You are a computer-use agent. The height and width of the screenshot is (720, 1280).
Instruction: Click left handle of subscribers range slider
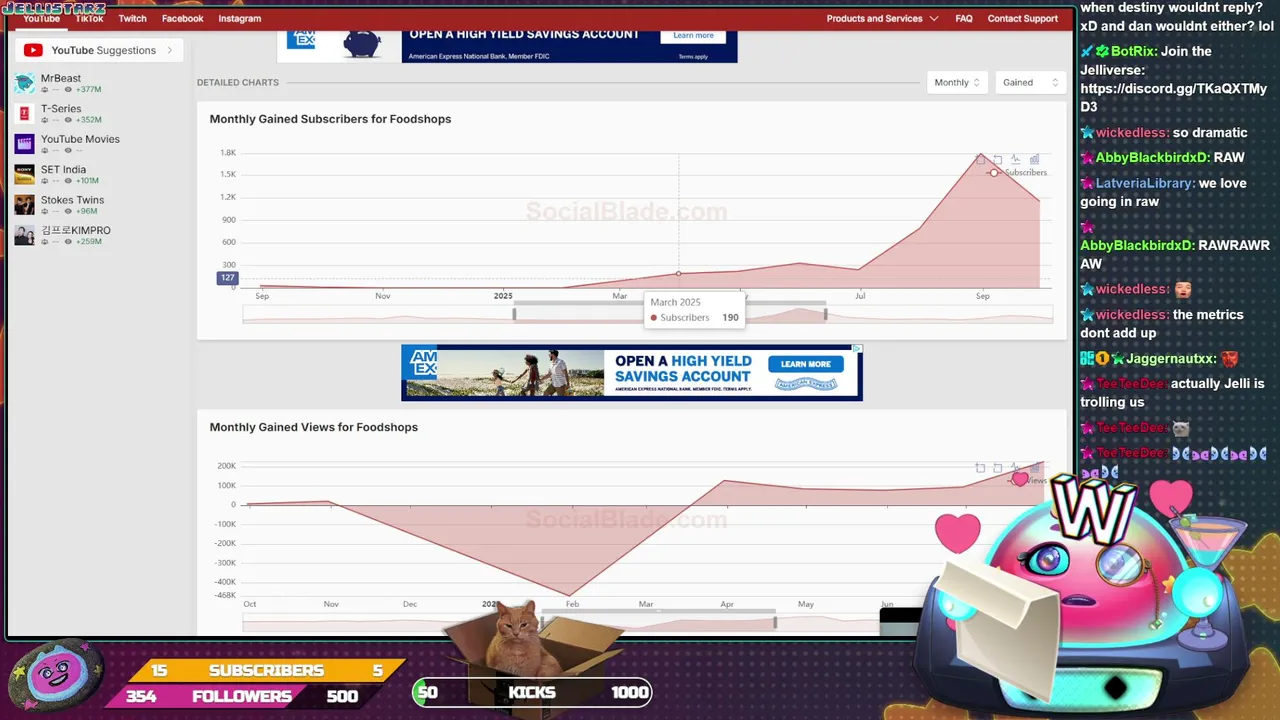click(x=514, y=314)
